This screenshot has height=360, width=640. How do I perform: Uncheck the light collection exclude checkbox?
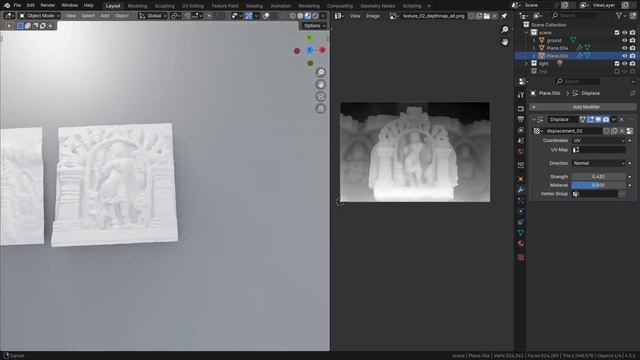tap(617, 64)
